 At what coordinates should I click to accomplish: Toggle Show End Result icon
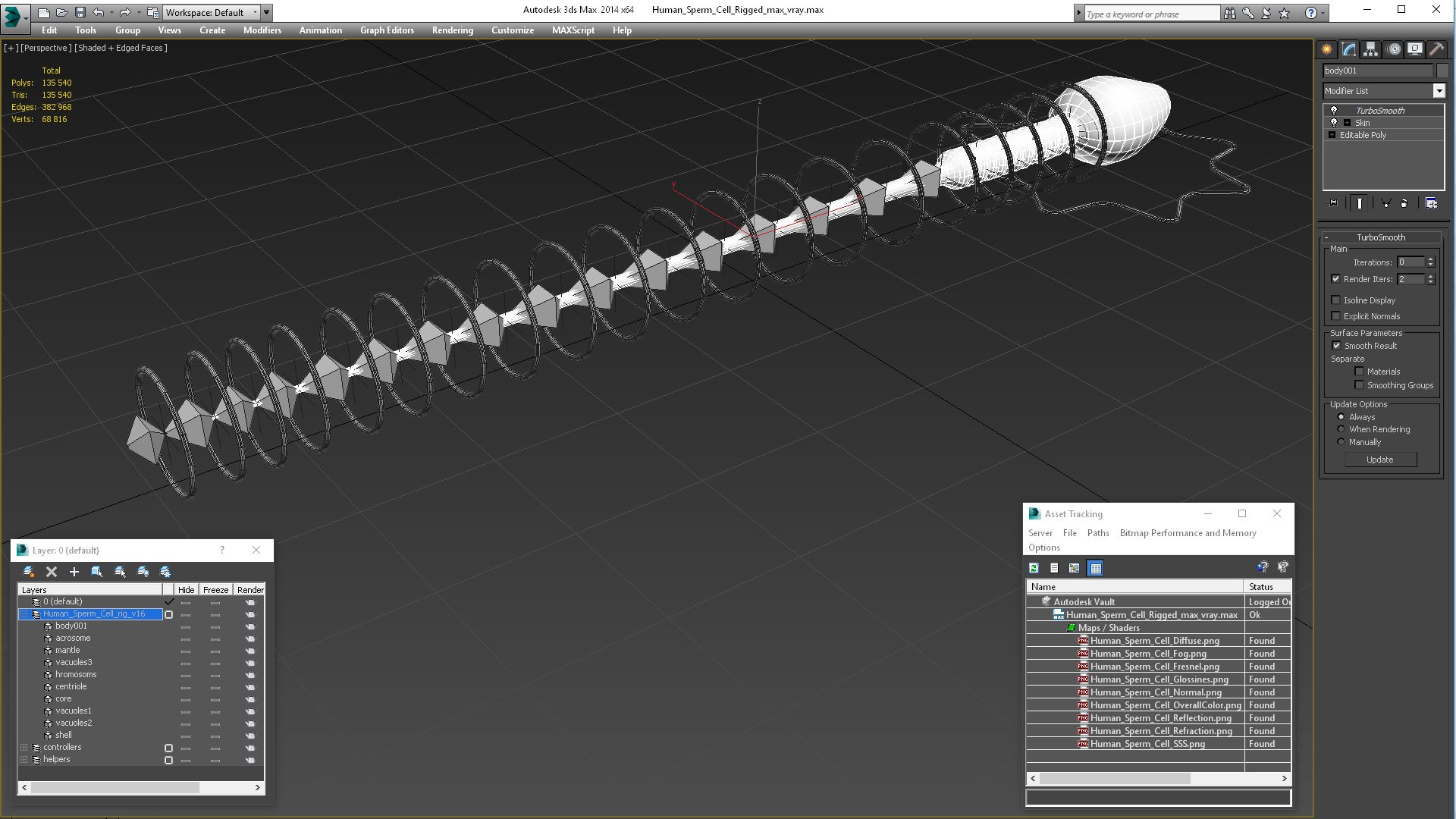coord(1360,203)
